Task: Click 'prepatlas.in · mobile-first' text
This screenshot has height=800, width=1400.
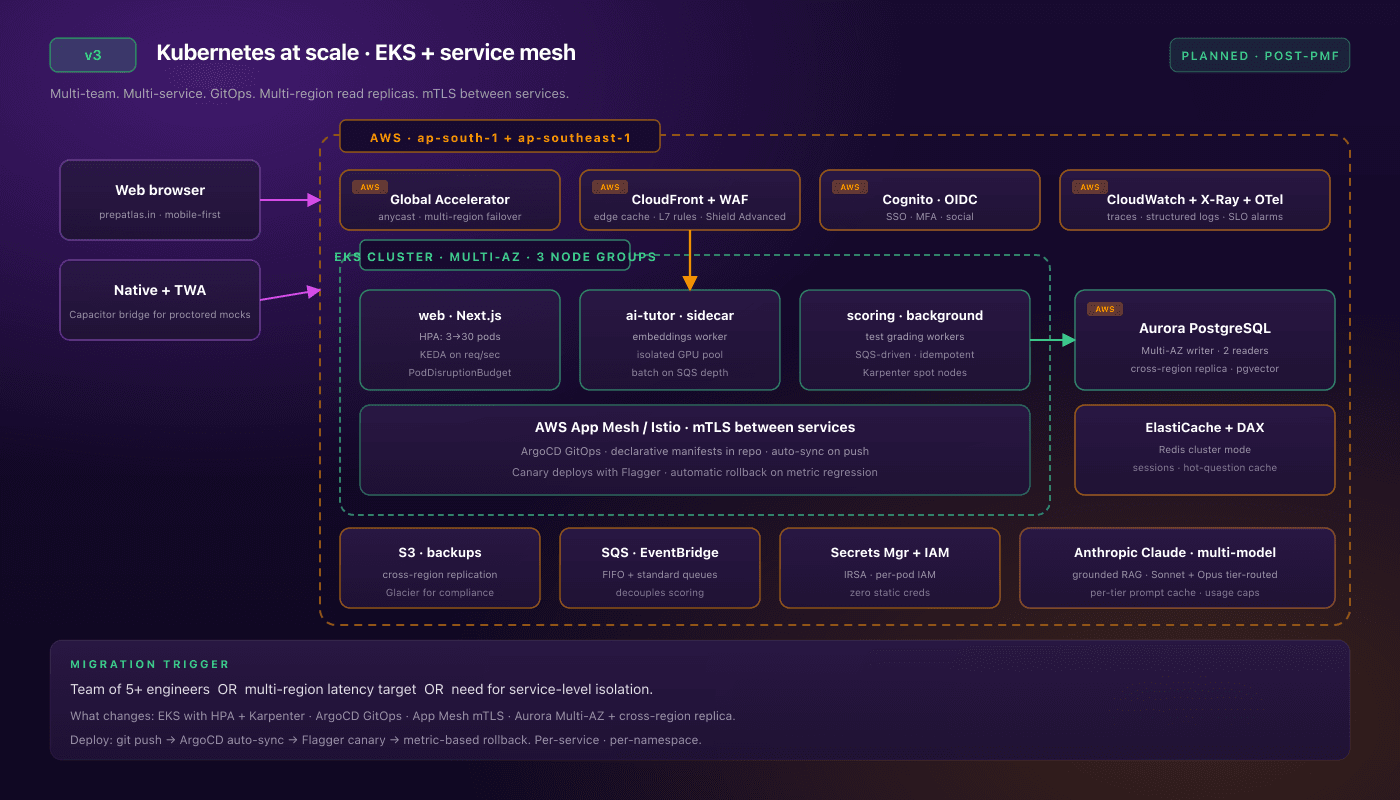Action: 160,214
